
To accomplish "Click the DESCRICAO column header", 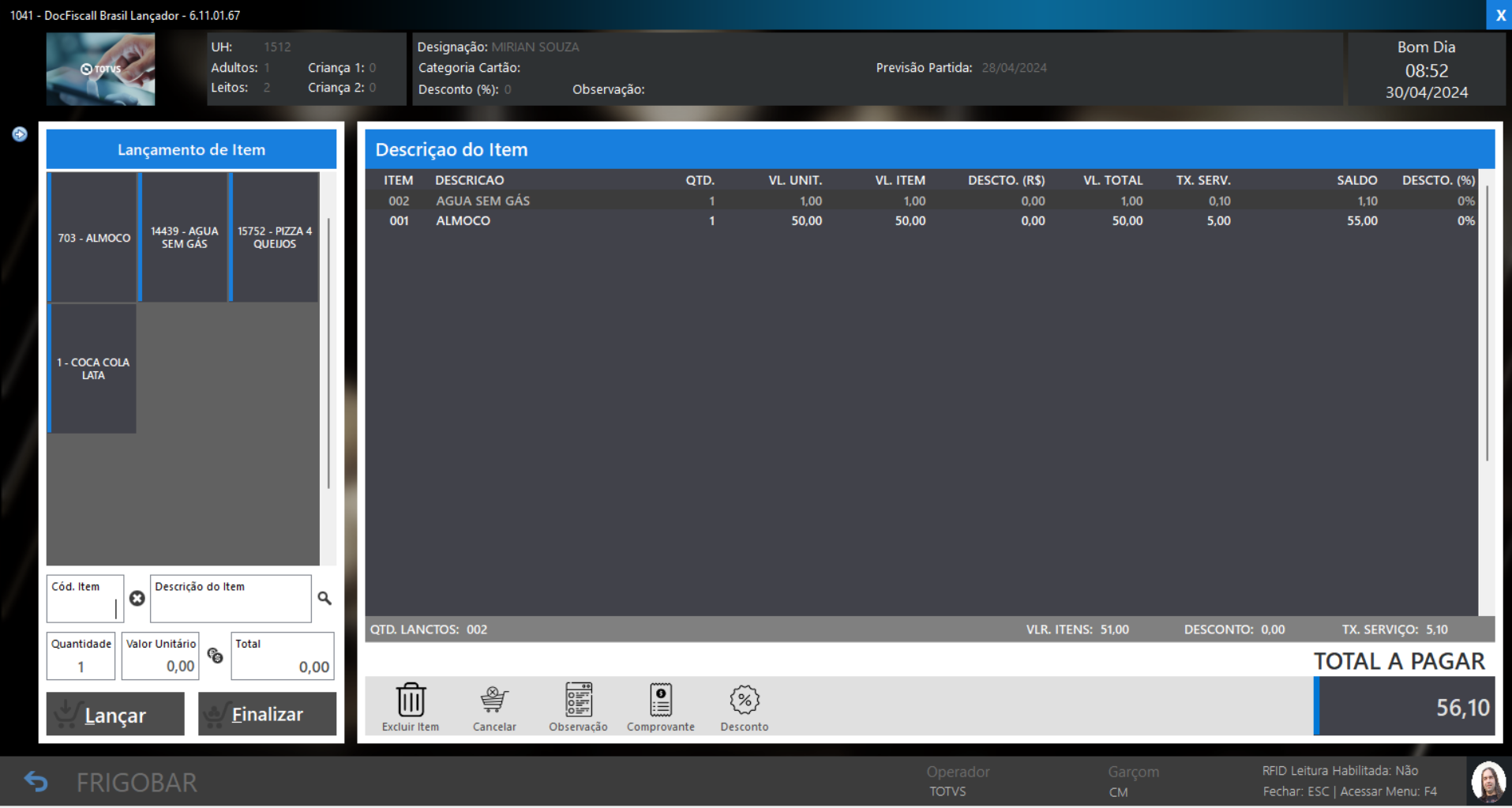I will (x=469, y=180).
